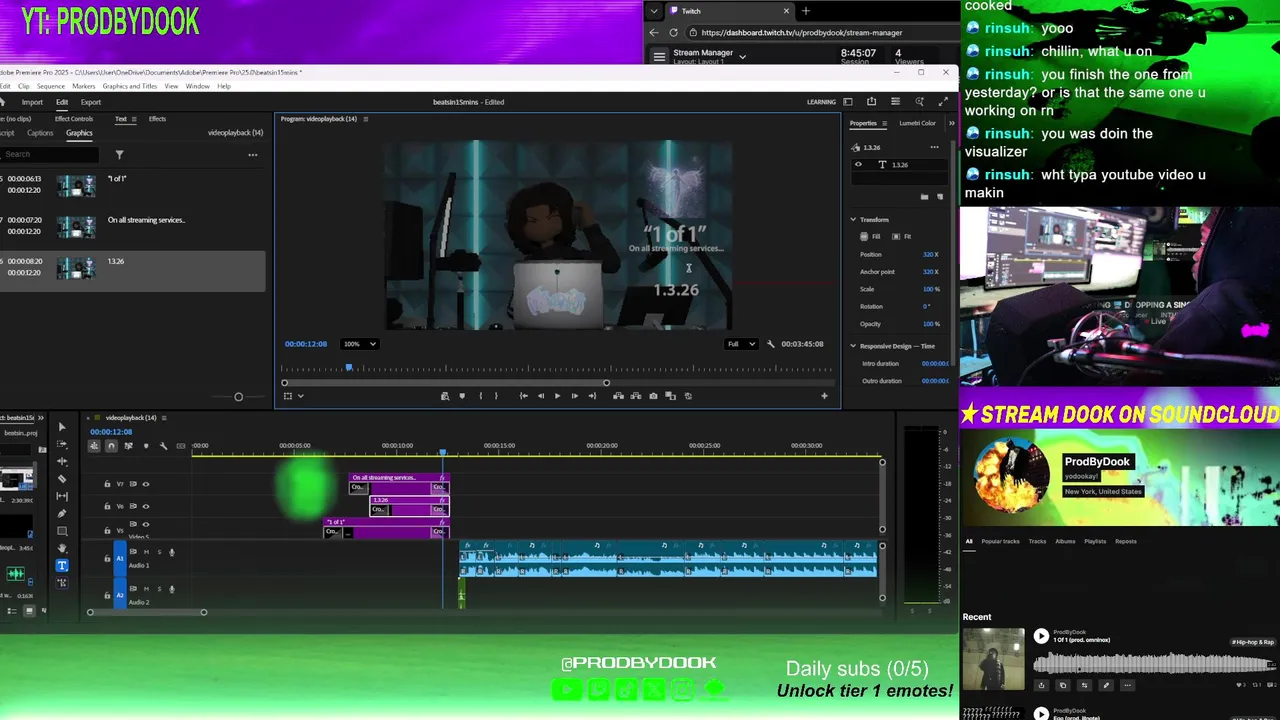Collapse the Transform section

coord(853,220)
